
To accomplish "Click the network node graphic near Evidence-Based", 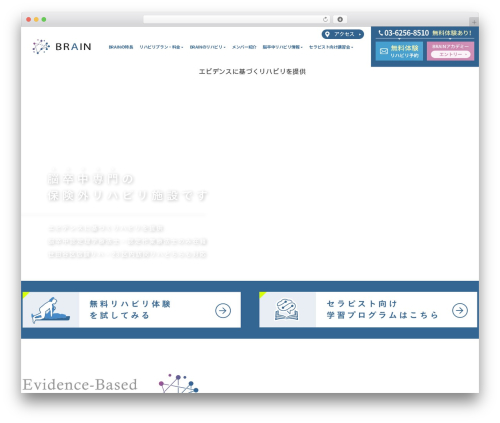I will (x=178, y=383).
